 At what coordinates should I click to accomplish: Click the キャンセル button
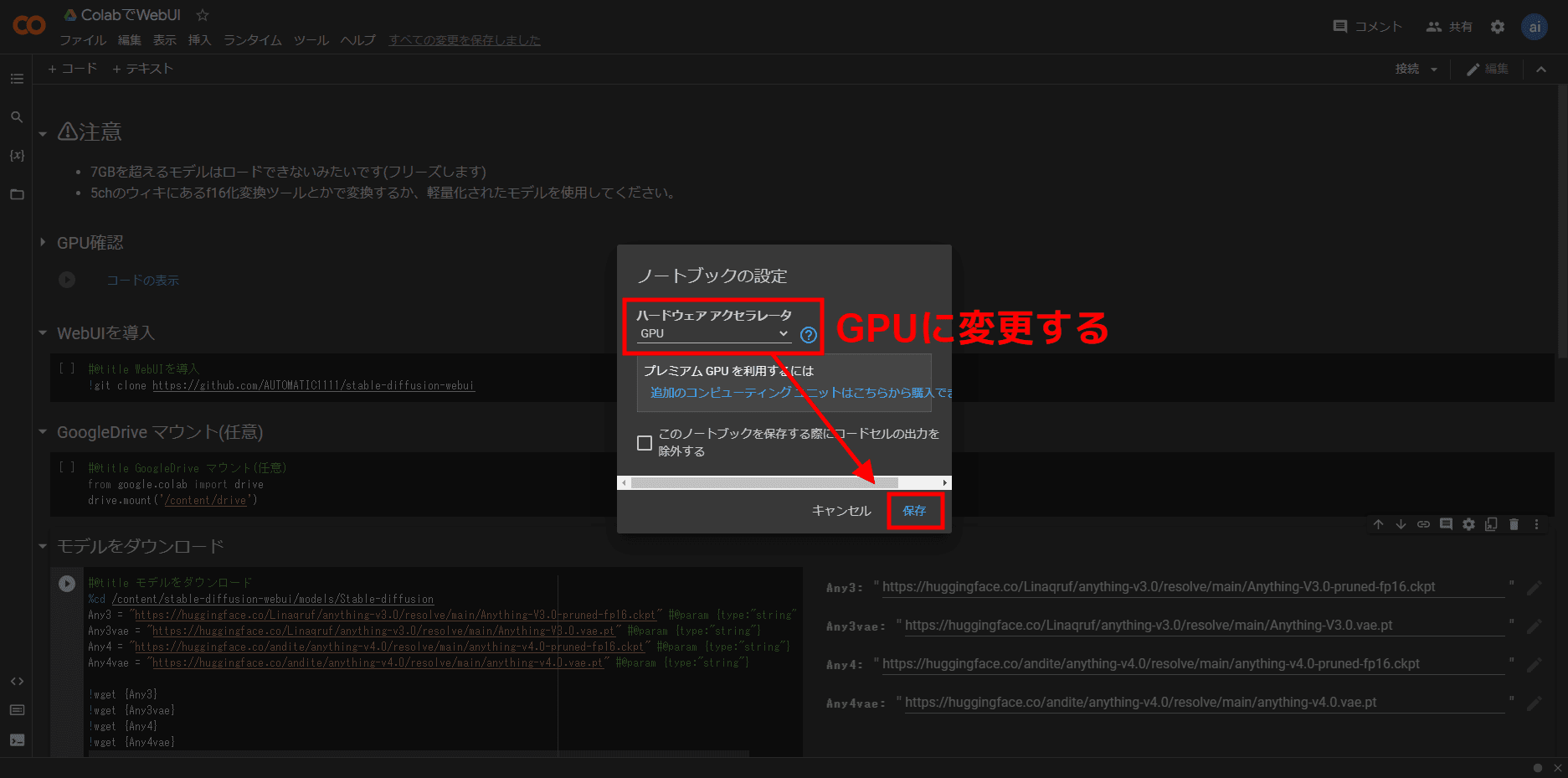tap(841, 511)
